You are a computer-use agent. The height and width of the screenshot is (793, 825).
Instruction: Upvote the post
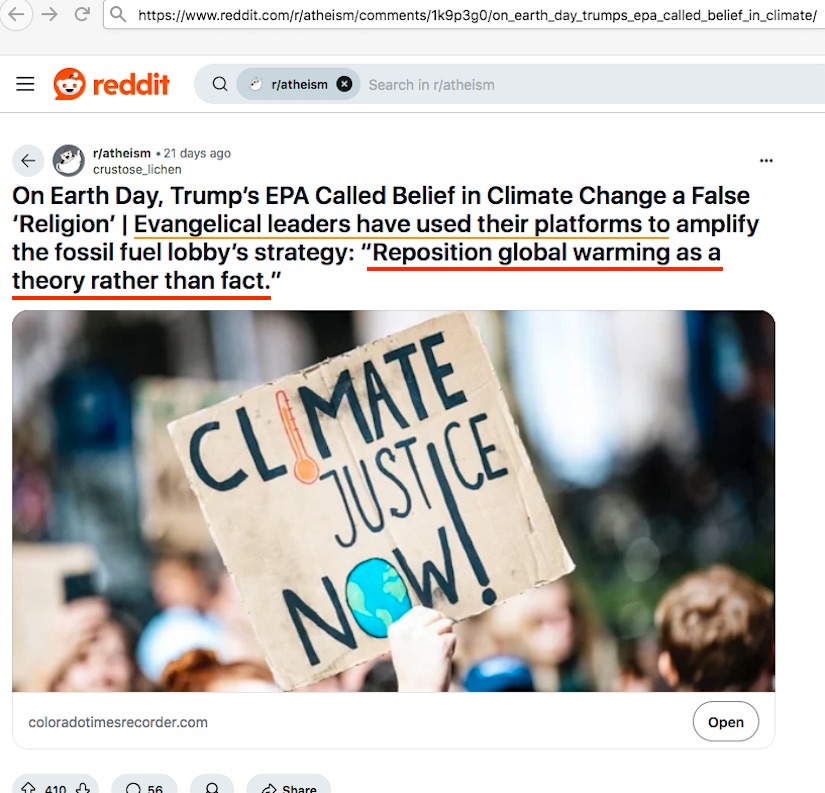(x=27, y=788)
